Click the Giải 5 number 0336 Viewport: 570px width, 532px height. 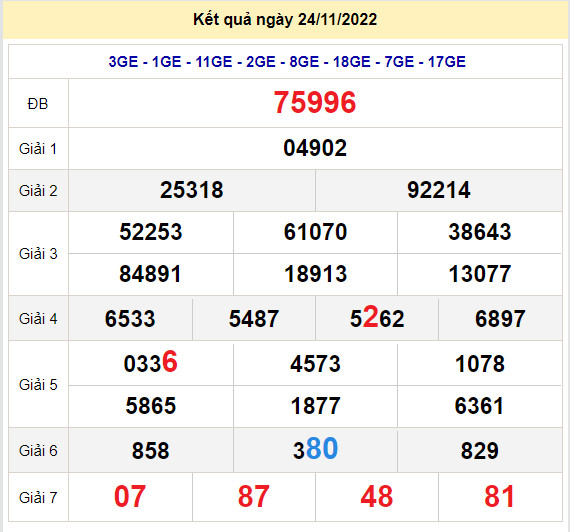click(150, 362)
